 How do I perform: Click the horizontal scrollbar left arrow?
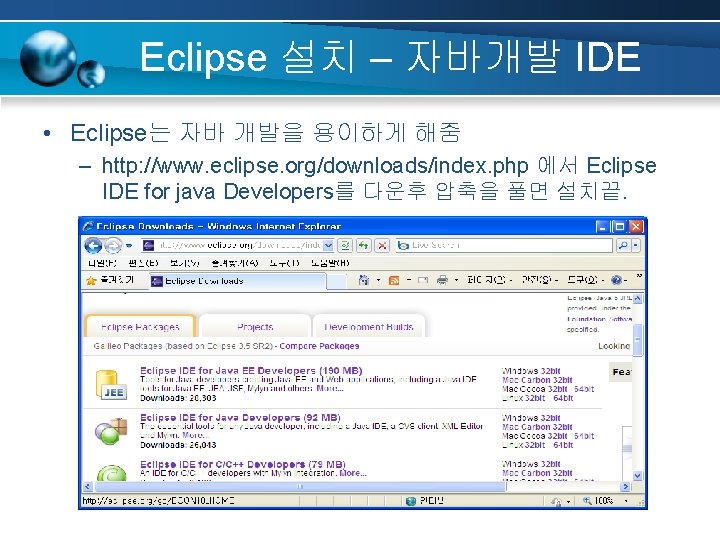tap(88, 486)
